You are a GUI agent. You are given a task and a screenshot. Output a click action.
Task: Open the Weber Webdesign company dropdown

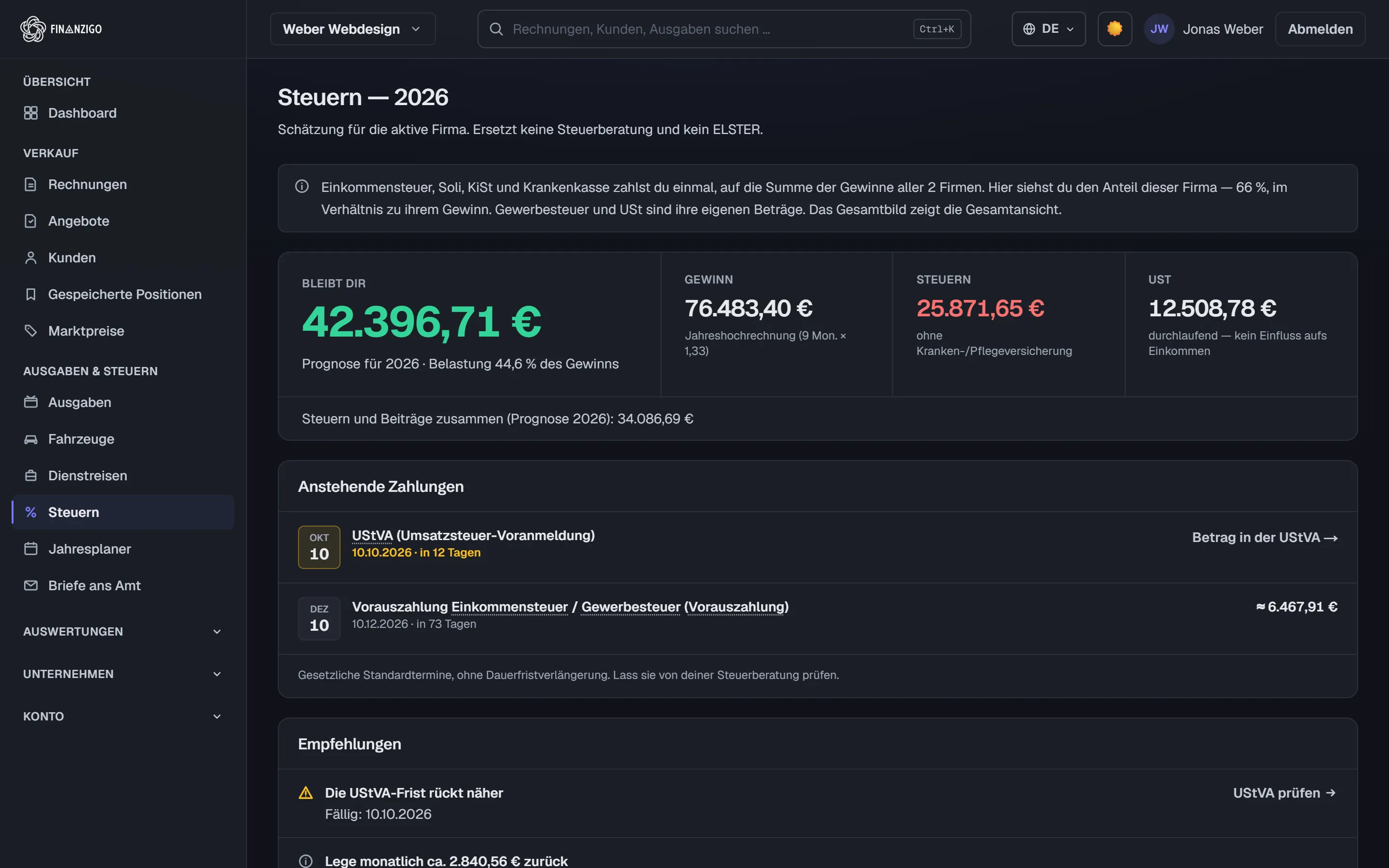tap(353, 29)
